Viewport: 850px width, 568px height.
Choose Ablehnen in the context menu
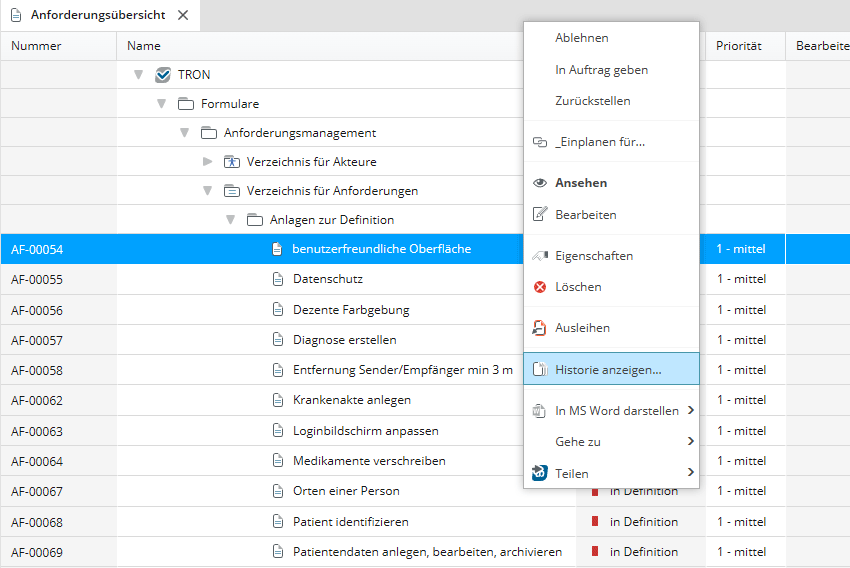click(x=582, y=38)
